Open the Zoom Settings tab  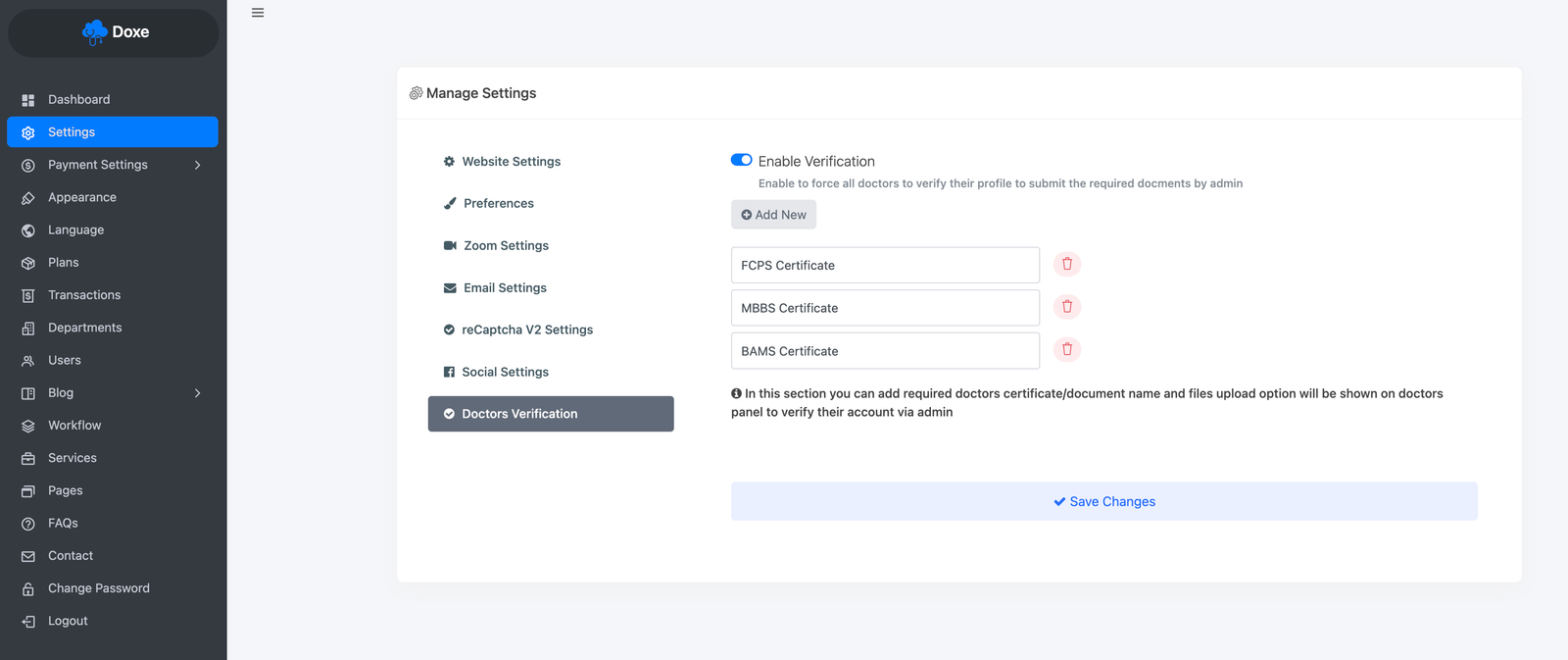point(506,246)
